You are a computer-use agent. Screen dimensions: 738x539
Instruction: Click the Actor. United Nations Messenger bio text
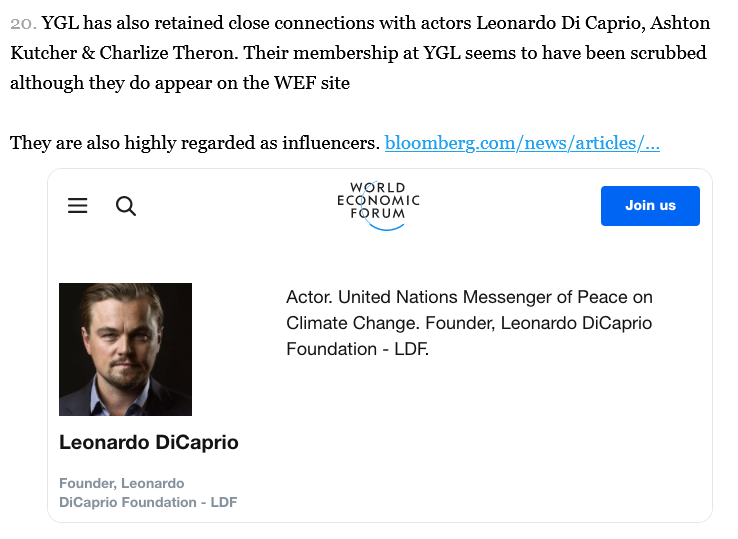(x=469, y=323)
